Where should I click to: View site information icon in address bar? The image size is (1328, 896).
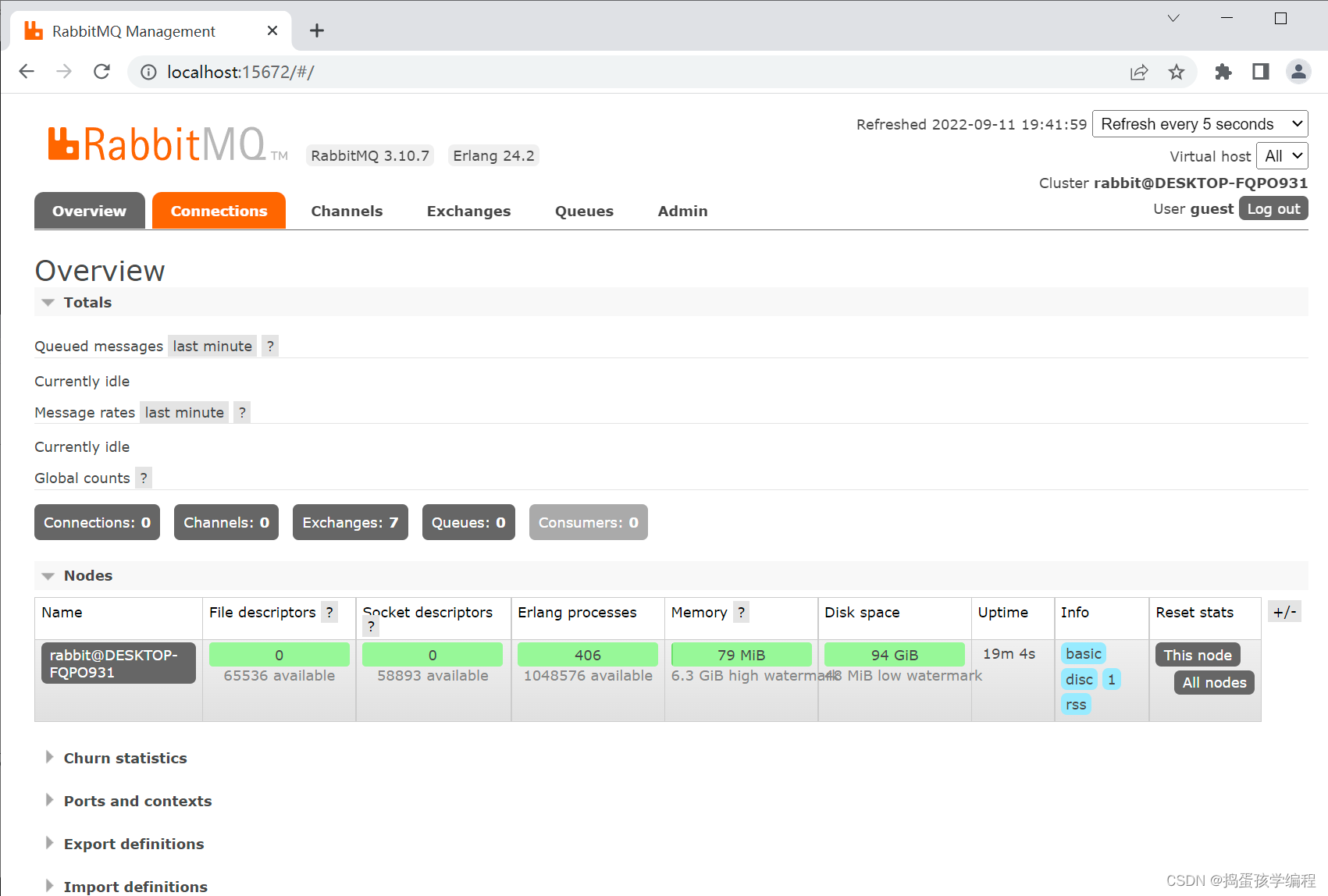(148, 73)
